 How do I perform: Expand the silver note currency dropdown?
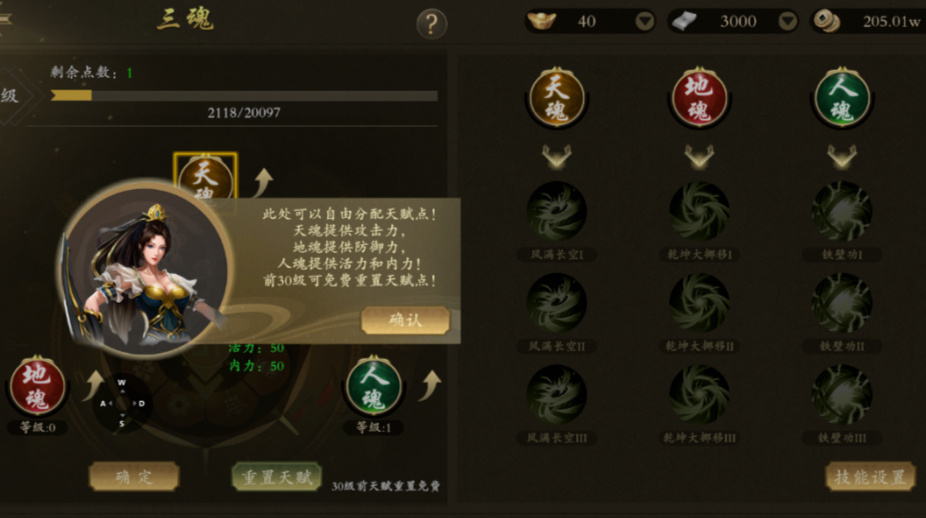(787, 22)
